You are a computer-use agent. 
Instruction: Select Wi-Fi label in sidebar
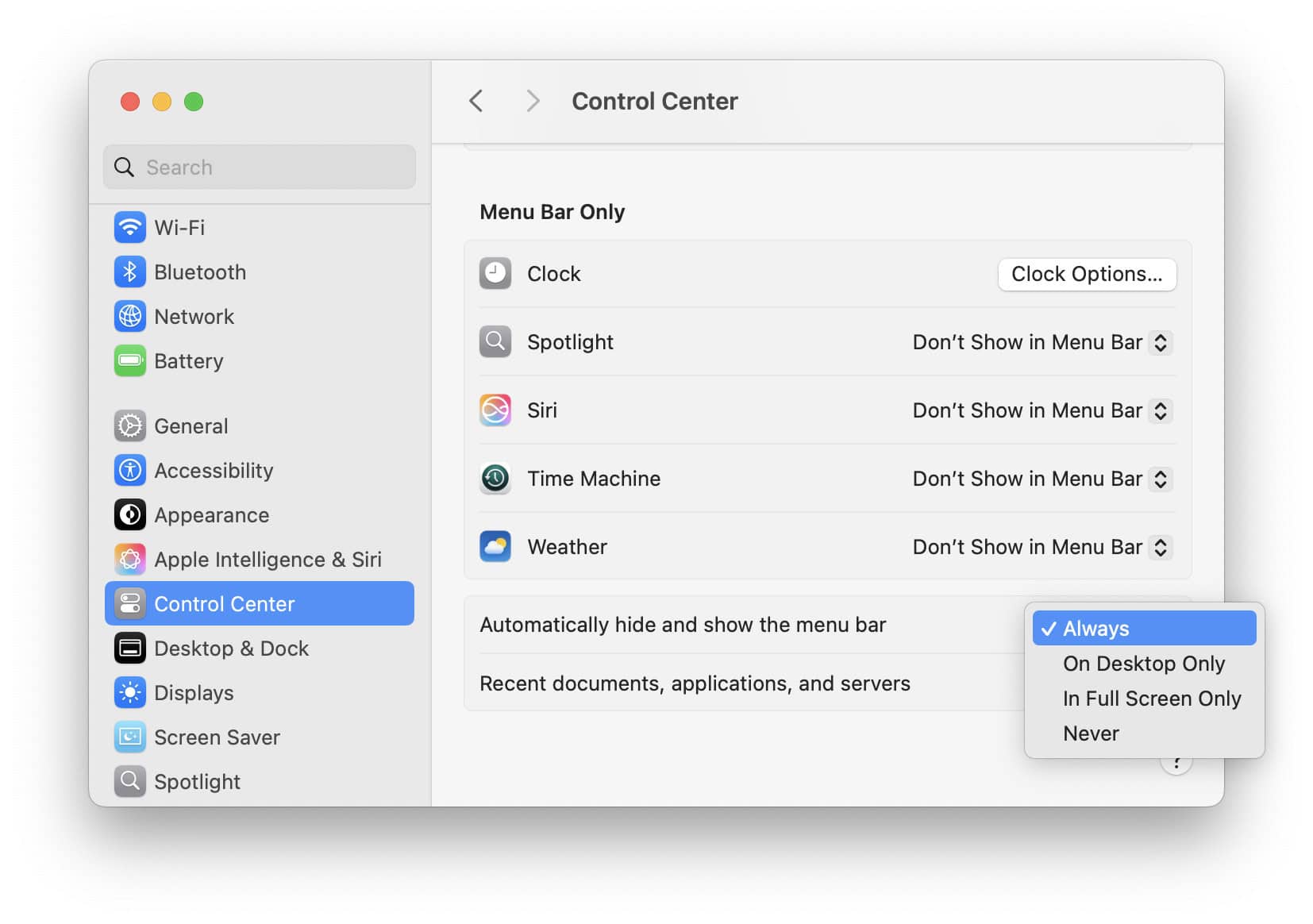179,228
